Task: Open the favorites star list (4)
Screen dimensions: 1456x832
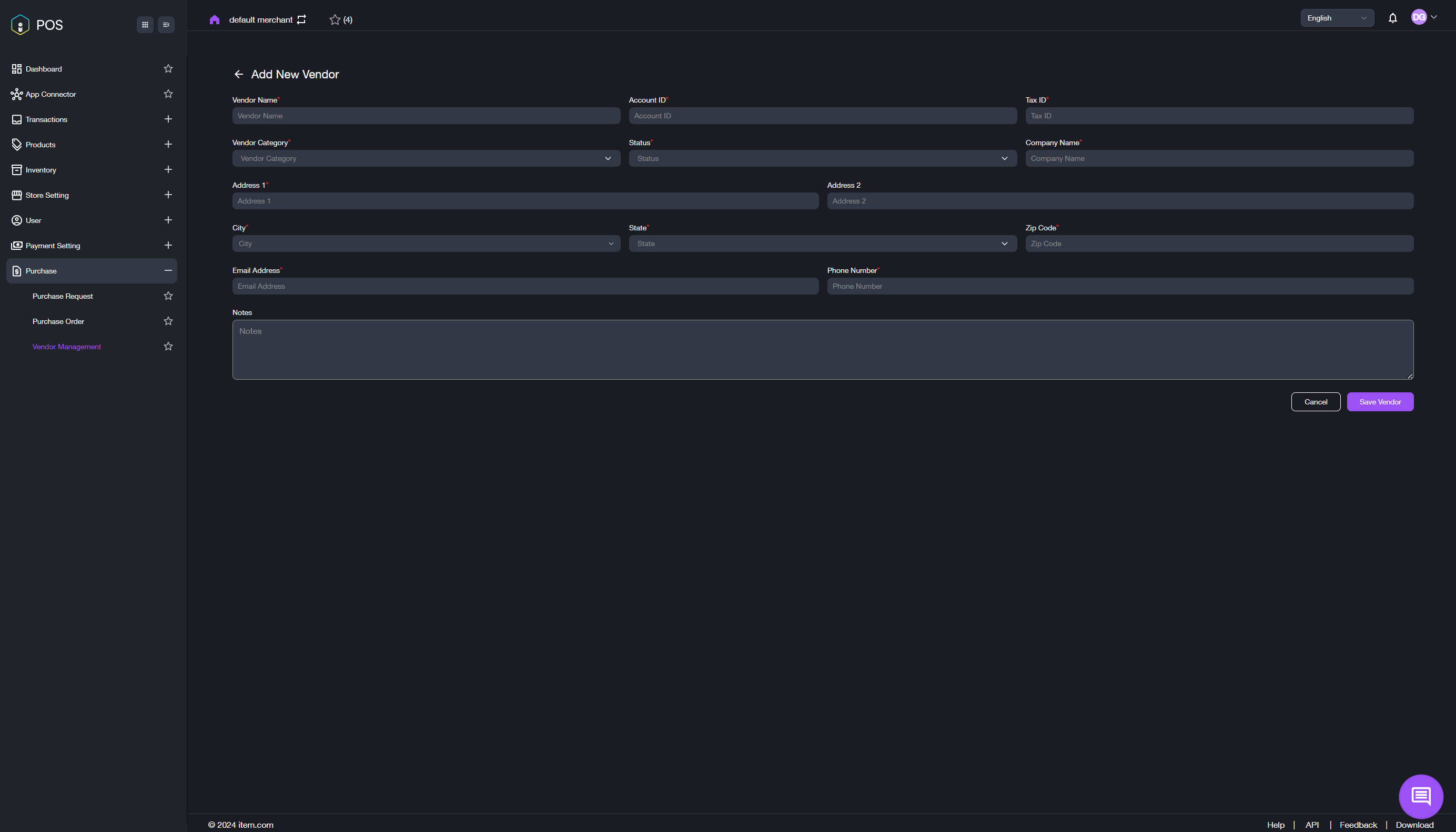Action: click(340, 19)
